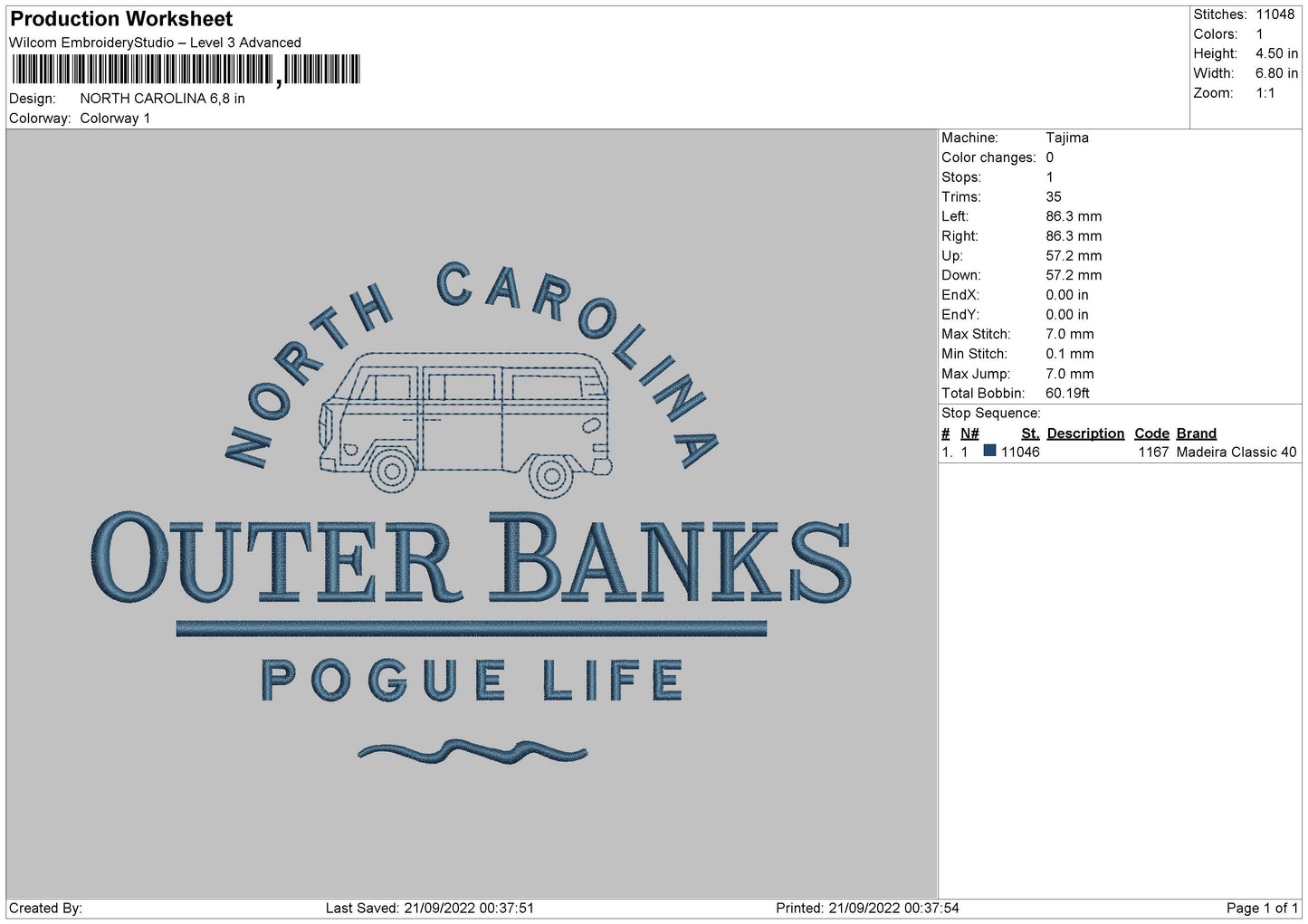Viewport: 1308px width, 924px height.
Task: Click 'Last Saved: 21/09/2022 00:37:51' text
Action: (430, 908)
